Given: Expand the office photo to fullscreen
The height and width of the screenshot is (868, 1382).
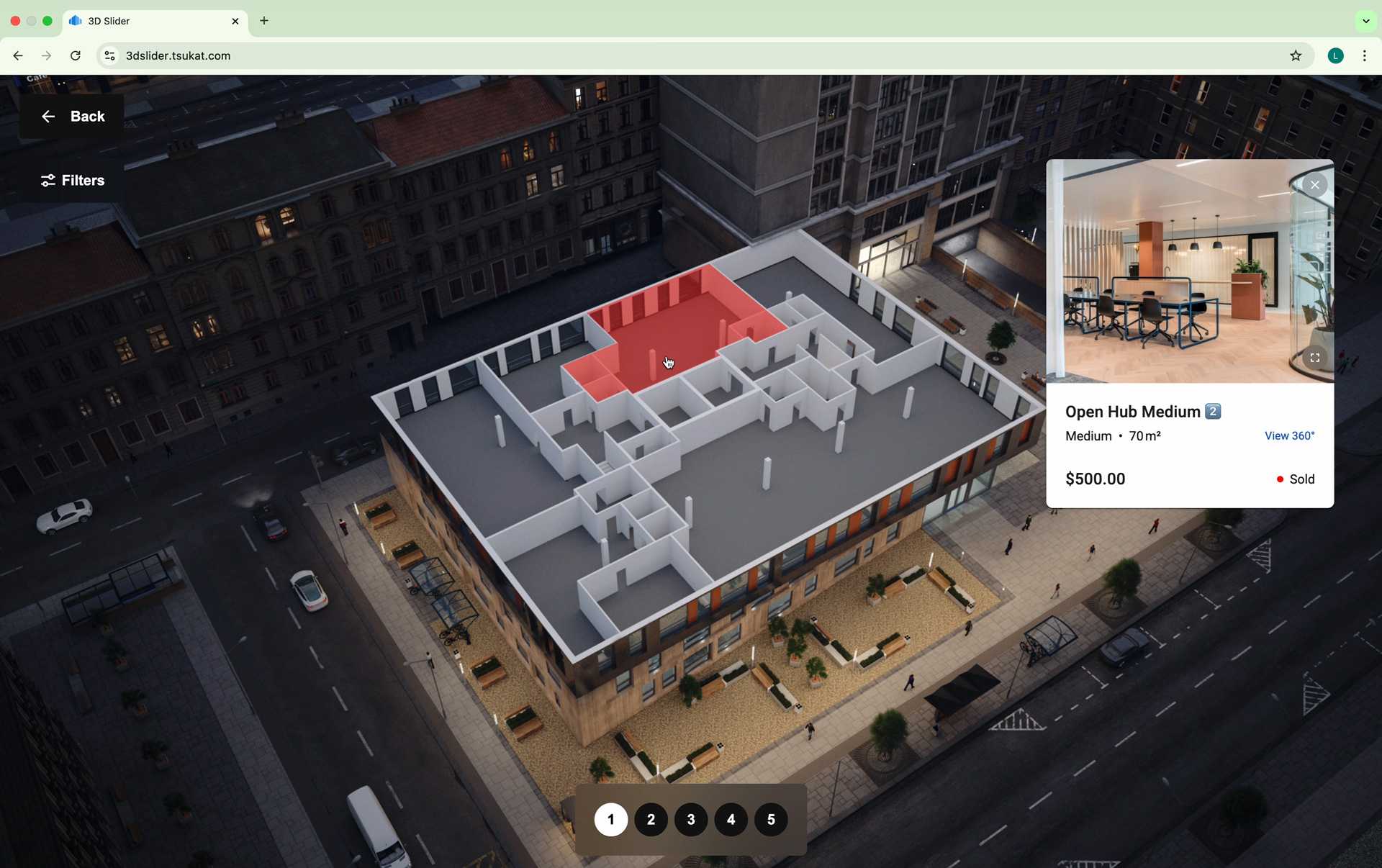Looking at the screenshot, I should click(1314, 358).
